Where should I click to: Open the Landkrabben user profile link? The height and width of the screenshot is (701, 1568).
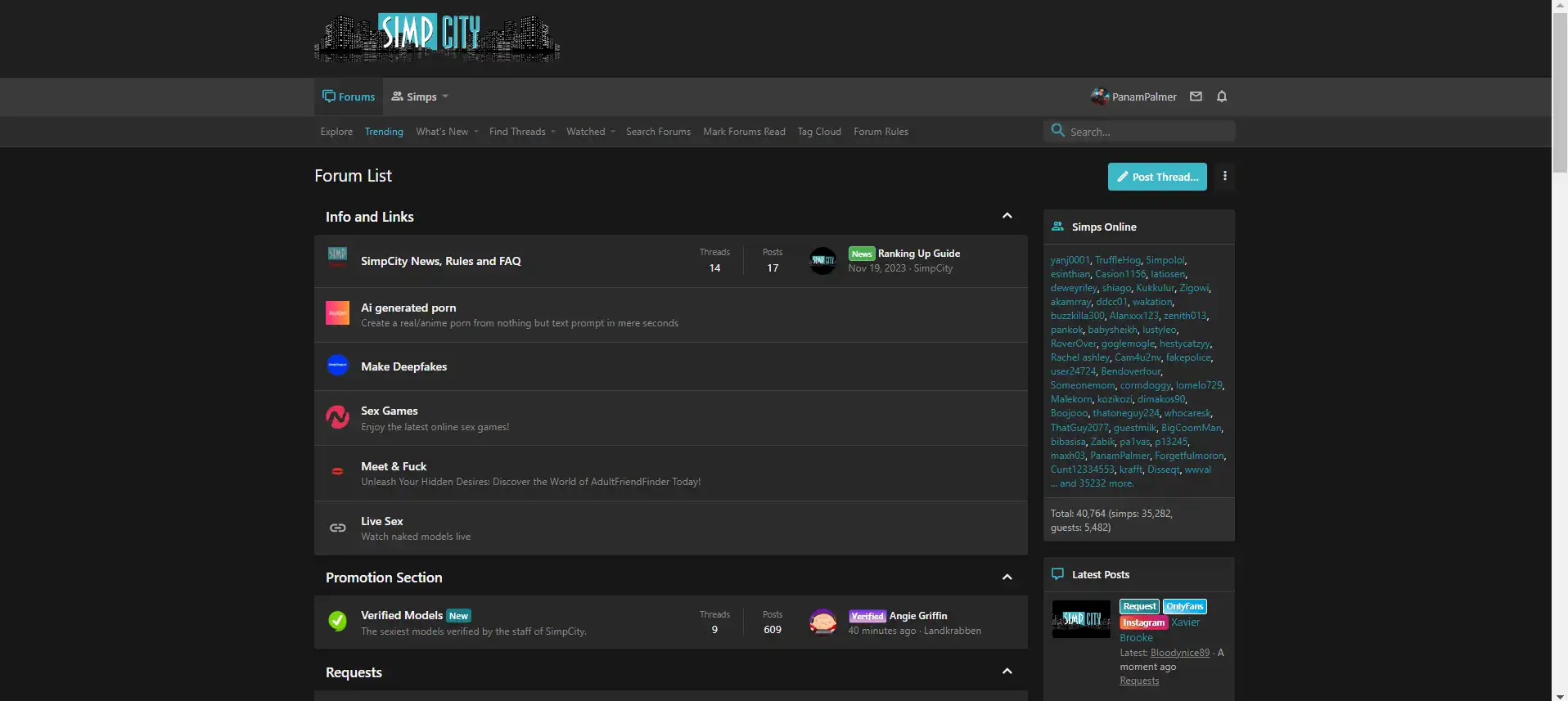point(953,631)
